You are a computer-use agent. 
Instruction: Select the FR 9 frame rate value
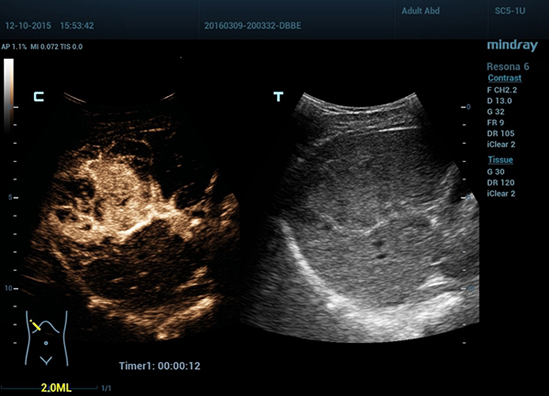pos(495,123)
